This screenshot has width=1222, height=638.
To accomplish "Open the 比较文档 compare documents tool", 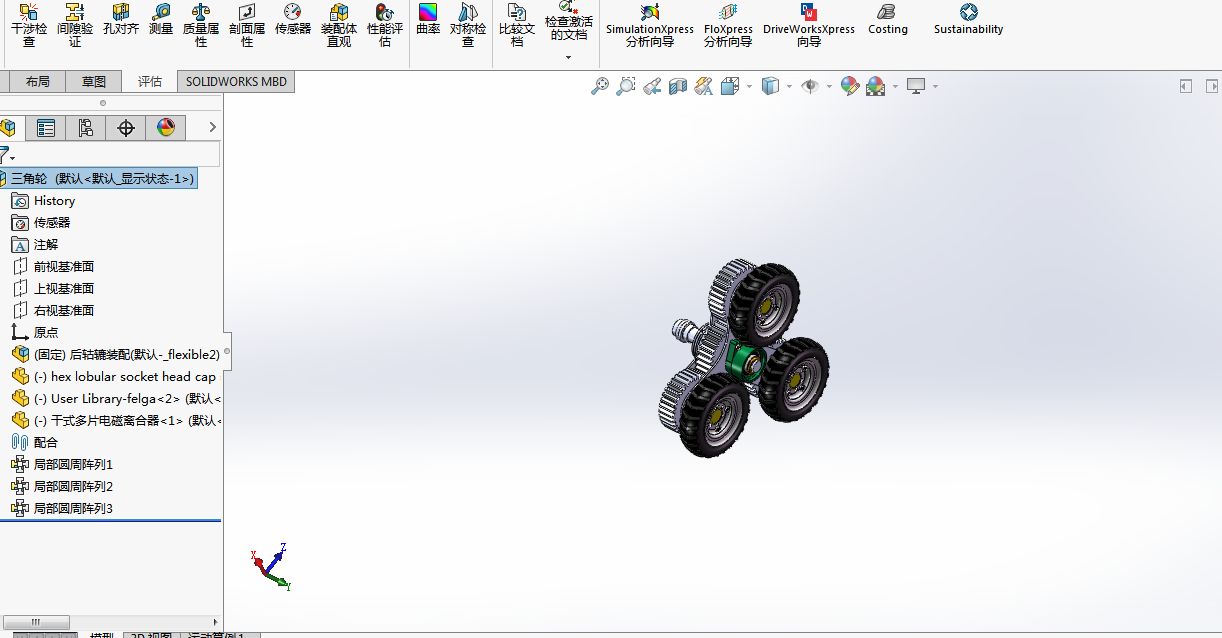I will click(517, 25).
